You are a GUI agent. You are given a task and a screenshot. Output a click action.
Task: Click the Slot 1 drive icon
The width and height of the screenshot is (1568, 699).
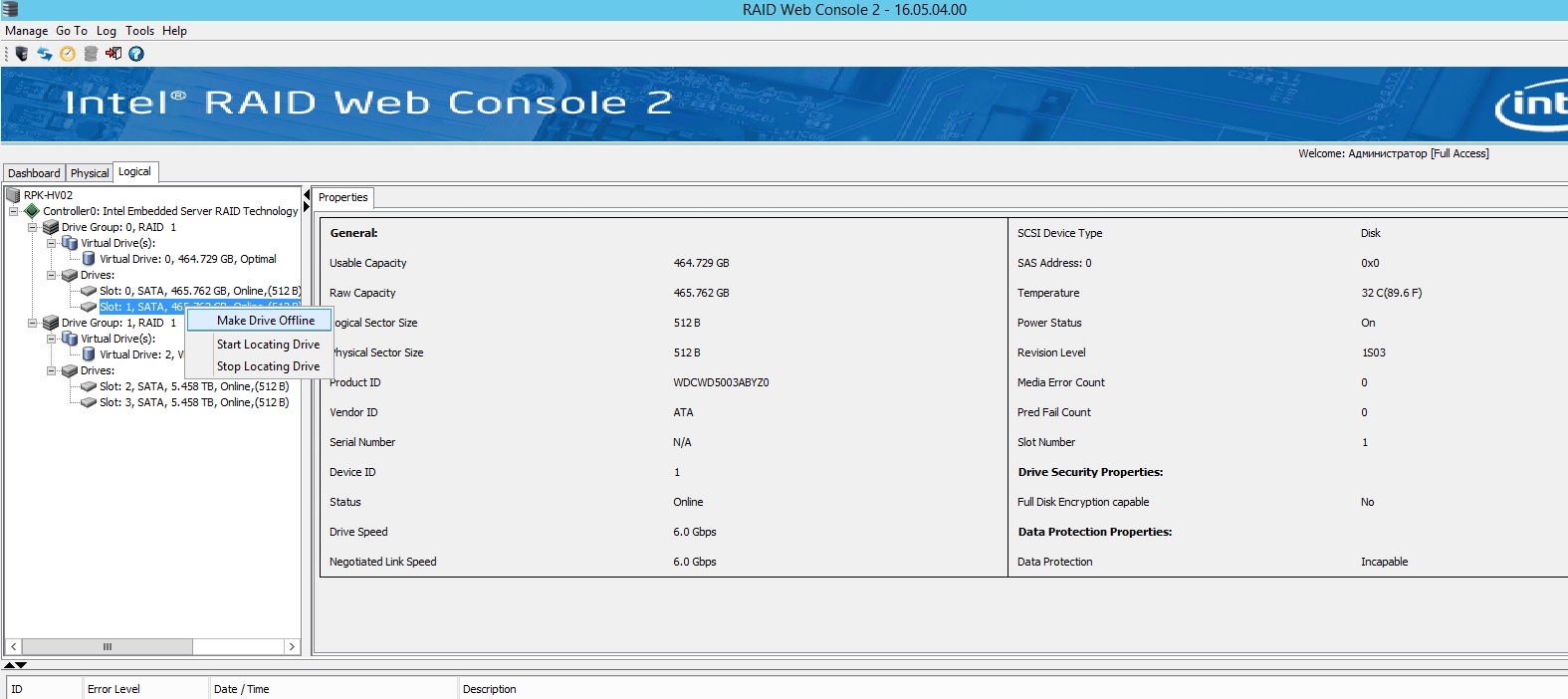pyautogui.click(x=89, y=307)
